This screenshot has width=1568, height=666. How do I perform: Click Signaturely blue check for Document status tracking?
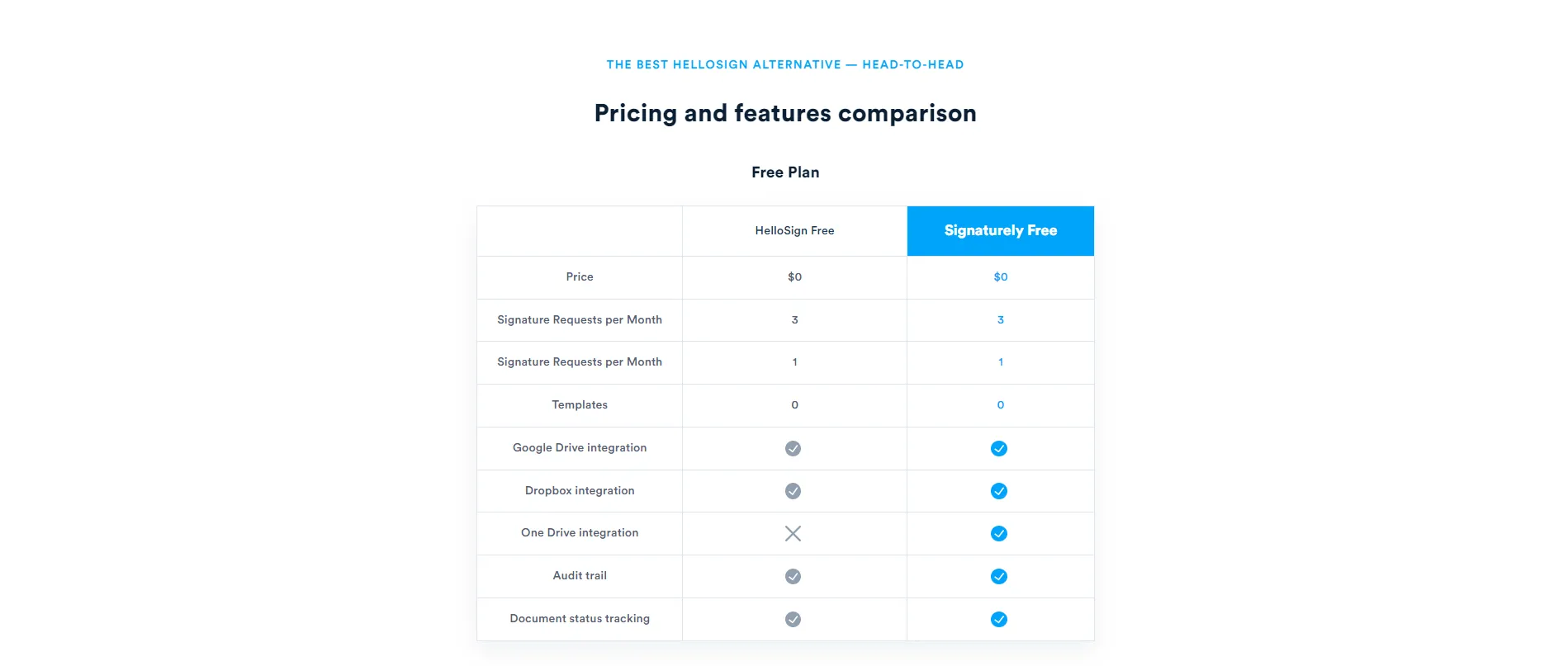coord(999,619)
